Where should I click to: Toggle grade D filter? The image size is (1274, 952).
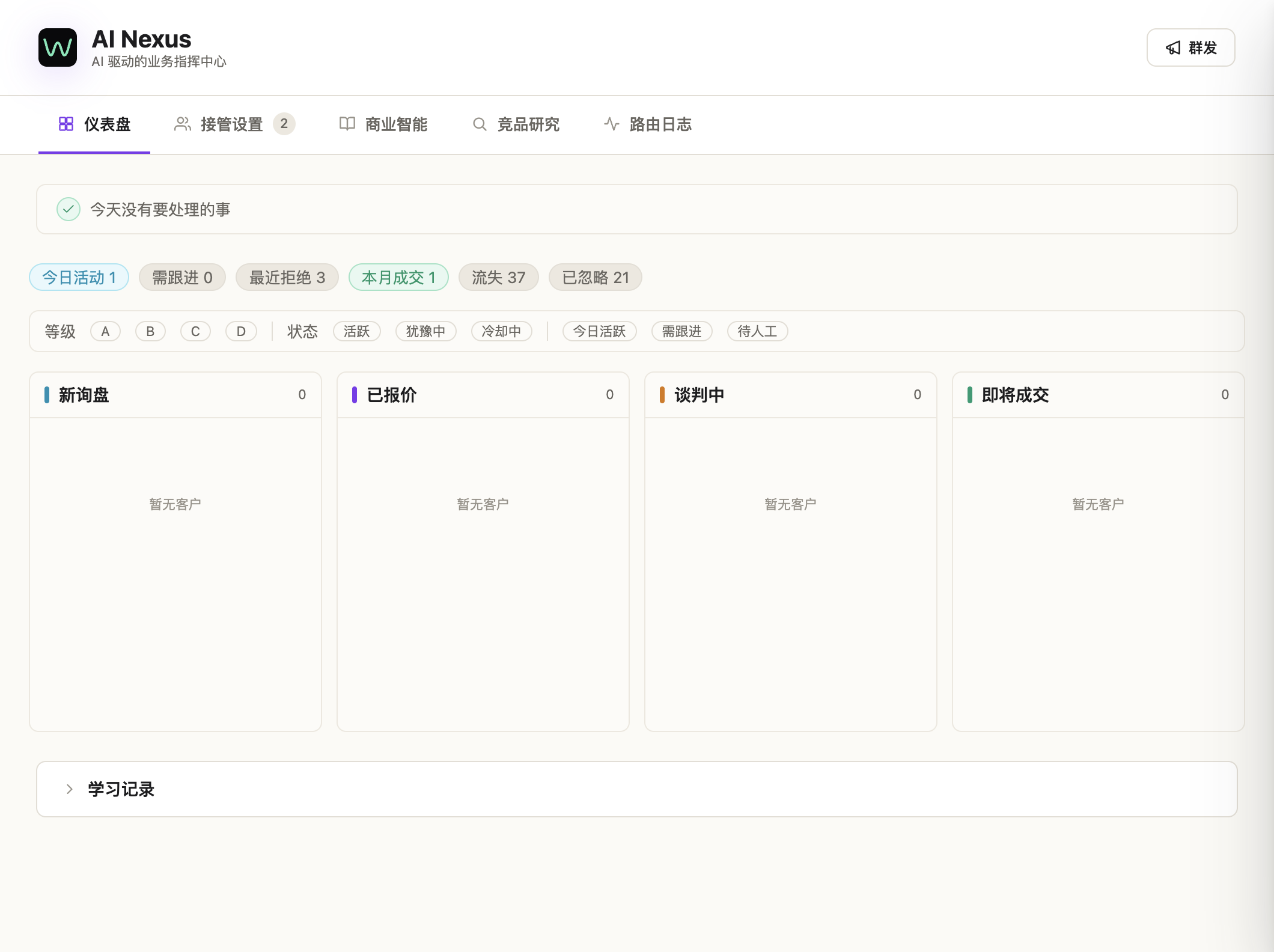tap(241, 331)
